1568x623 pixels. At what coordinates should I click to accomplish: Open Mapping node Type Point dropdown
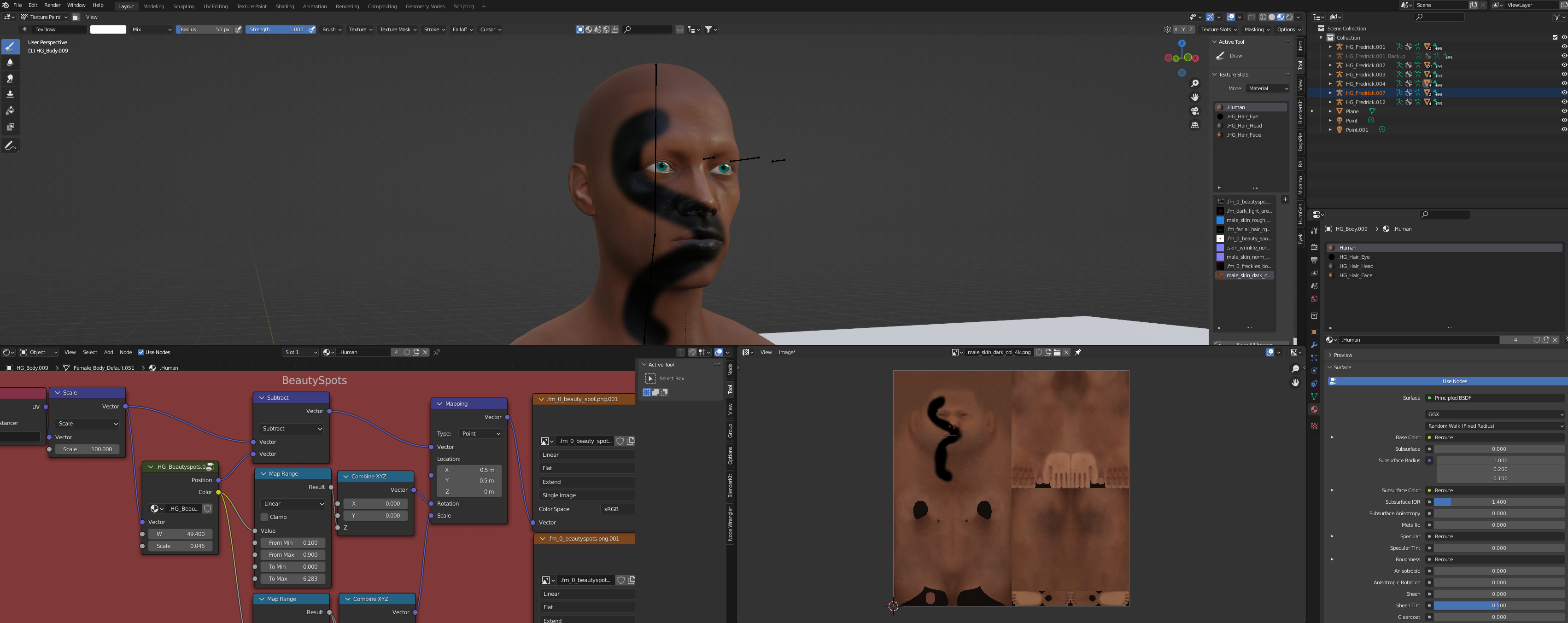480,434
